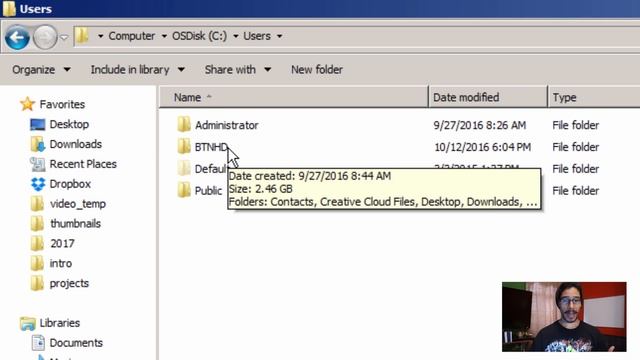
Task: Select Favorites in navigation pane
Action: pyautogui.click(x=62, y=104)
